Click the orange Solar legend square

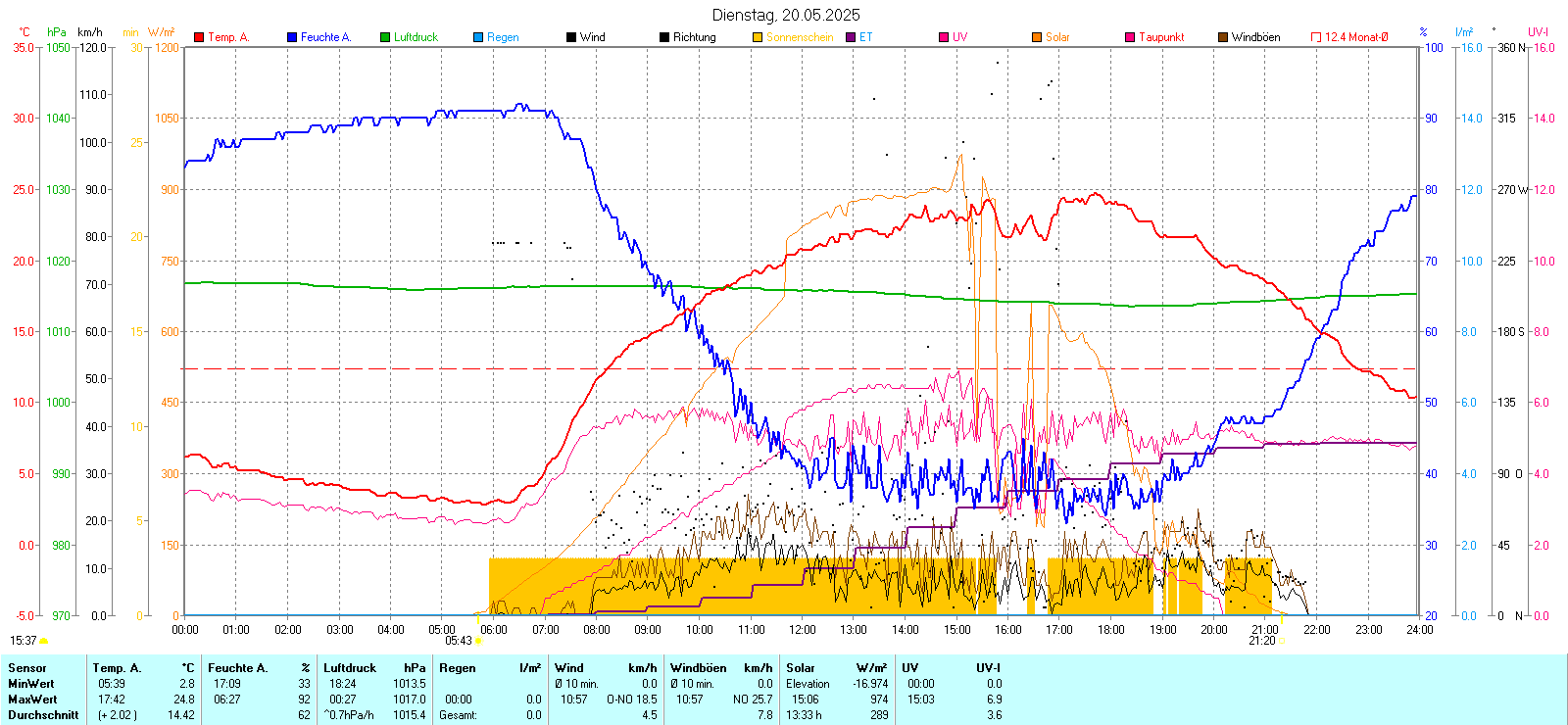coord(1037,37)
